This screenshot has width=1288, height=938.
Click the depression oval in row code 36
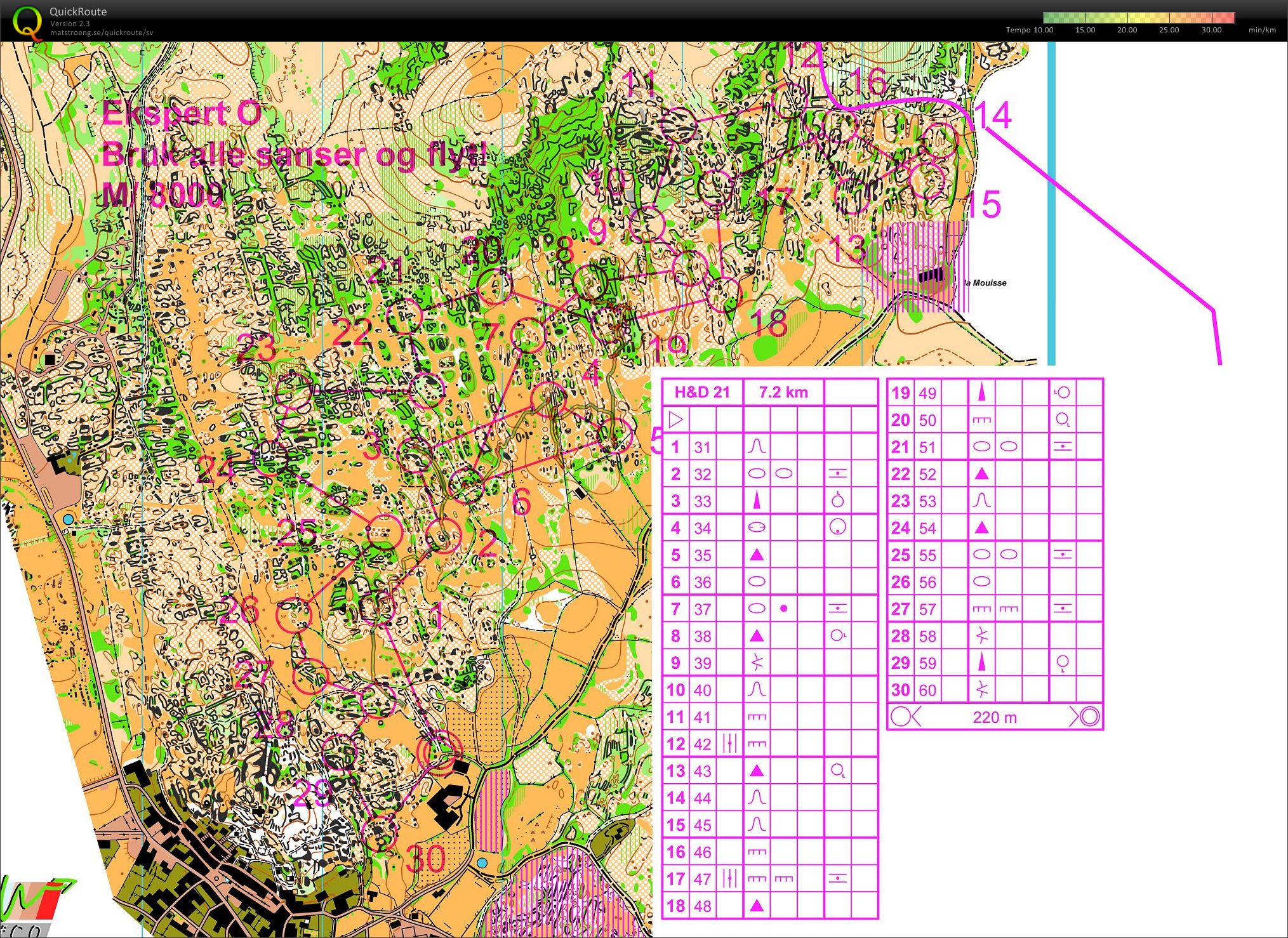pyautogui.click(x=757, y=581)
